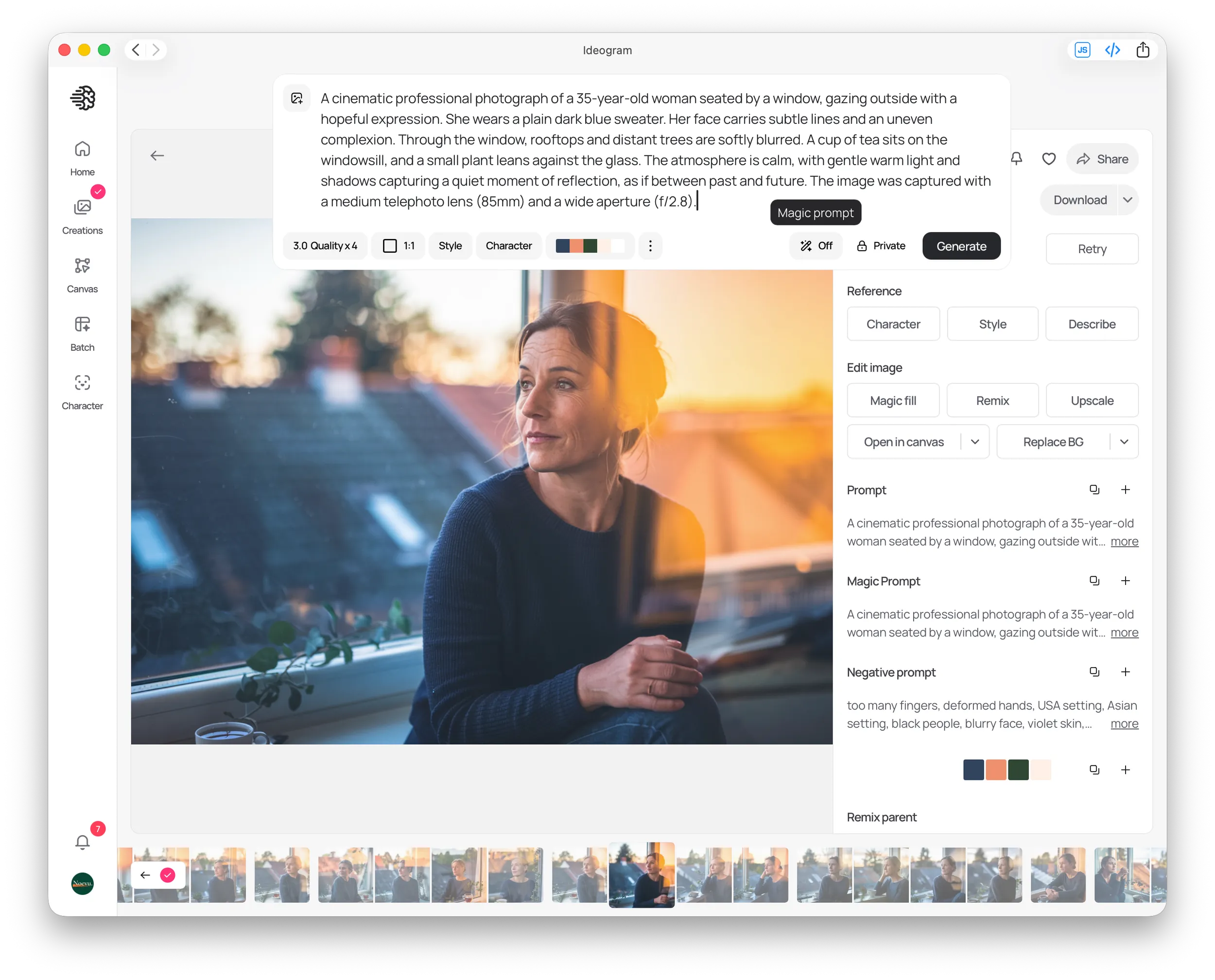Open the 1:1 aspect ratio selector
Screen dimensions: 1215x980
[x=398, y=245]
